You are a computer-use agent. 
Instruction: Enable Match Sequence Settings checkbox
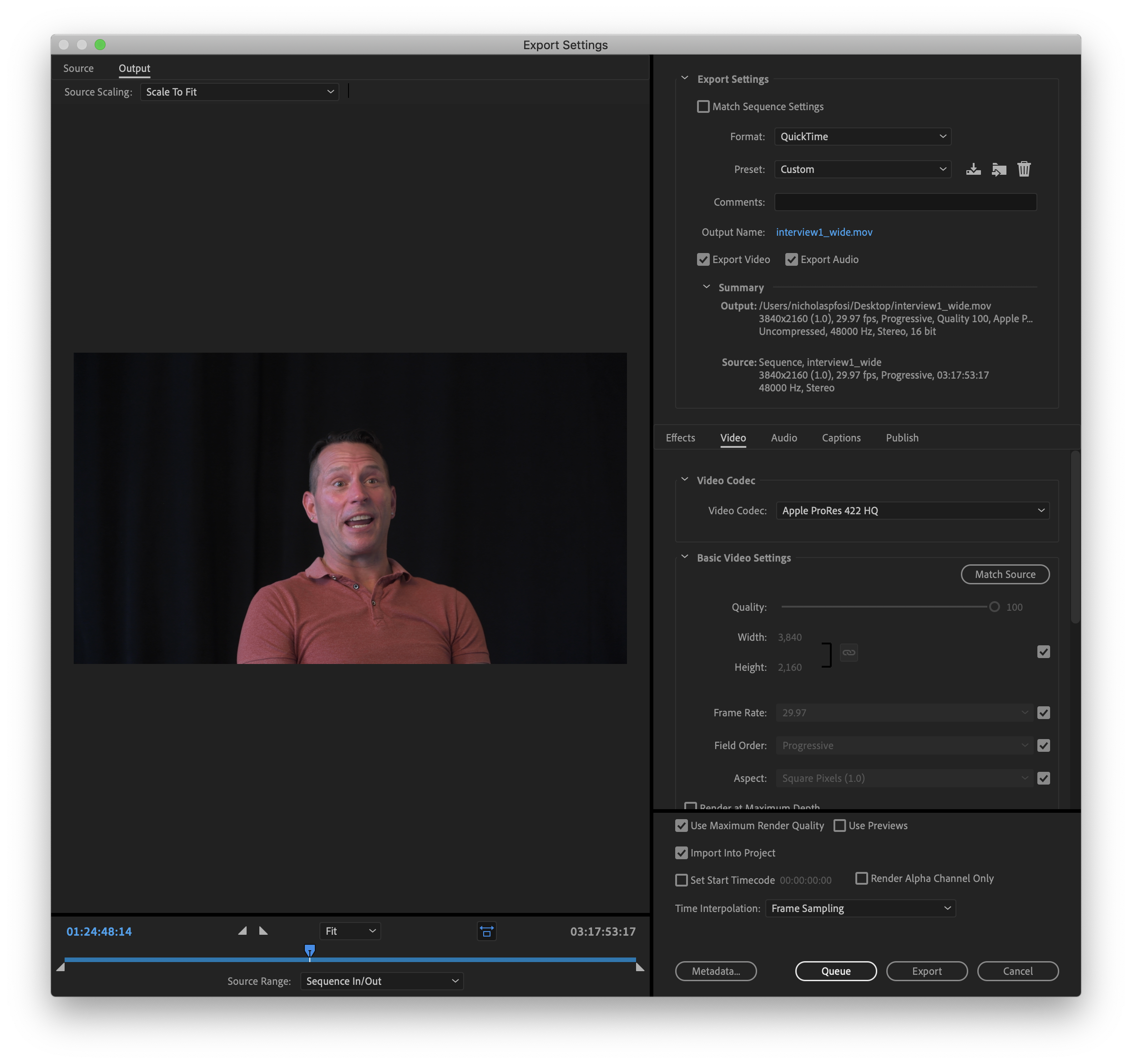(703, 106)
